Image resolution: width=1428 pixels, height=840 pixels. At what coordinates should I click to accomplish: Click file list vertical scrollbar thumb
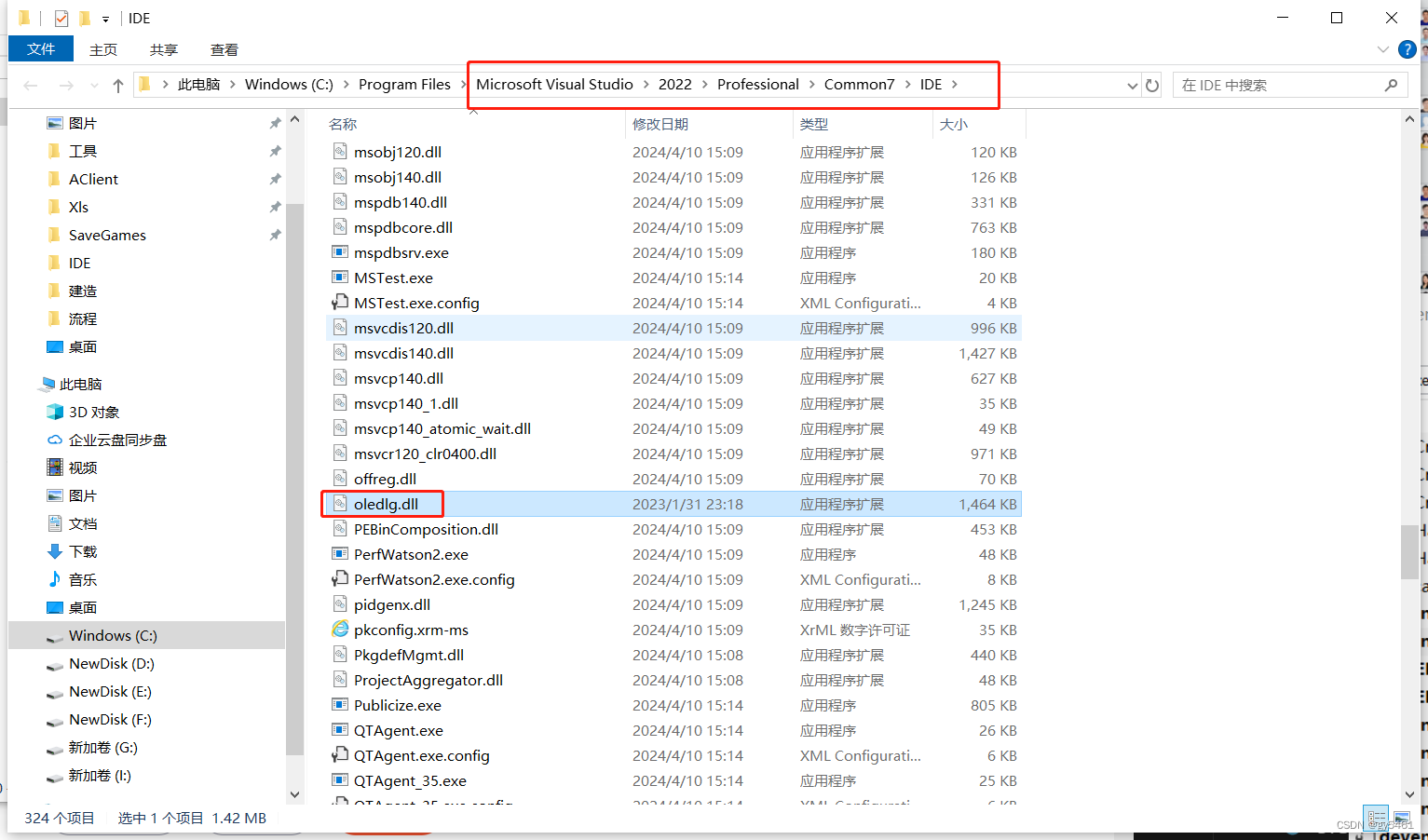coord(1409,552)
